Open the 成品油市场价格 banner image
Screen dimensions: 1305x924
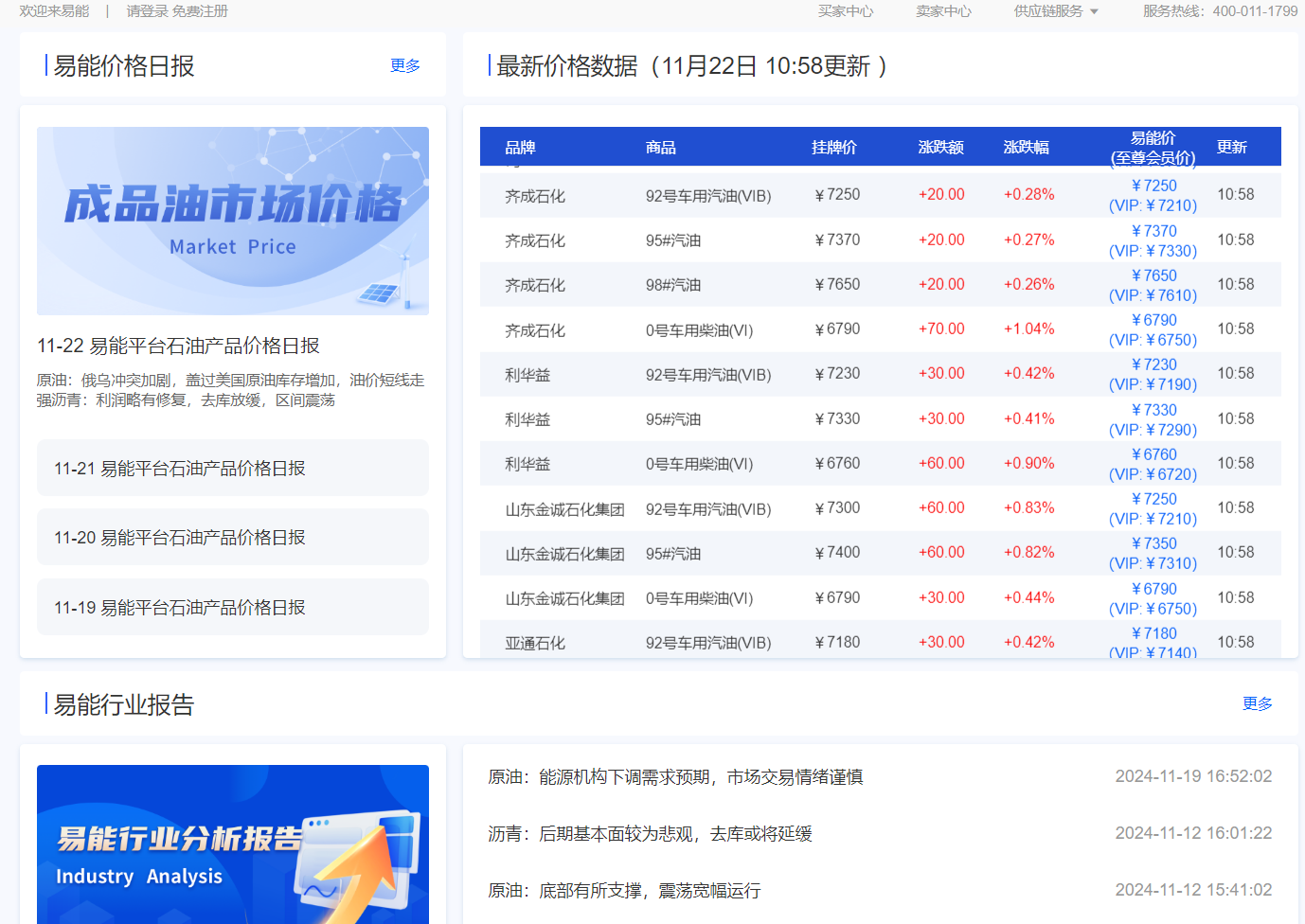click(x=233, y=221)
